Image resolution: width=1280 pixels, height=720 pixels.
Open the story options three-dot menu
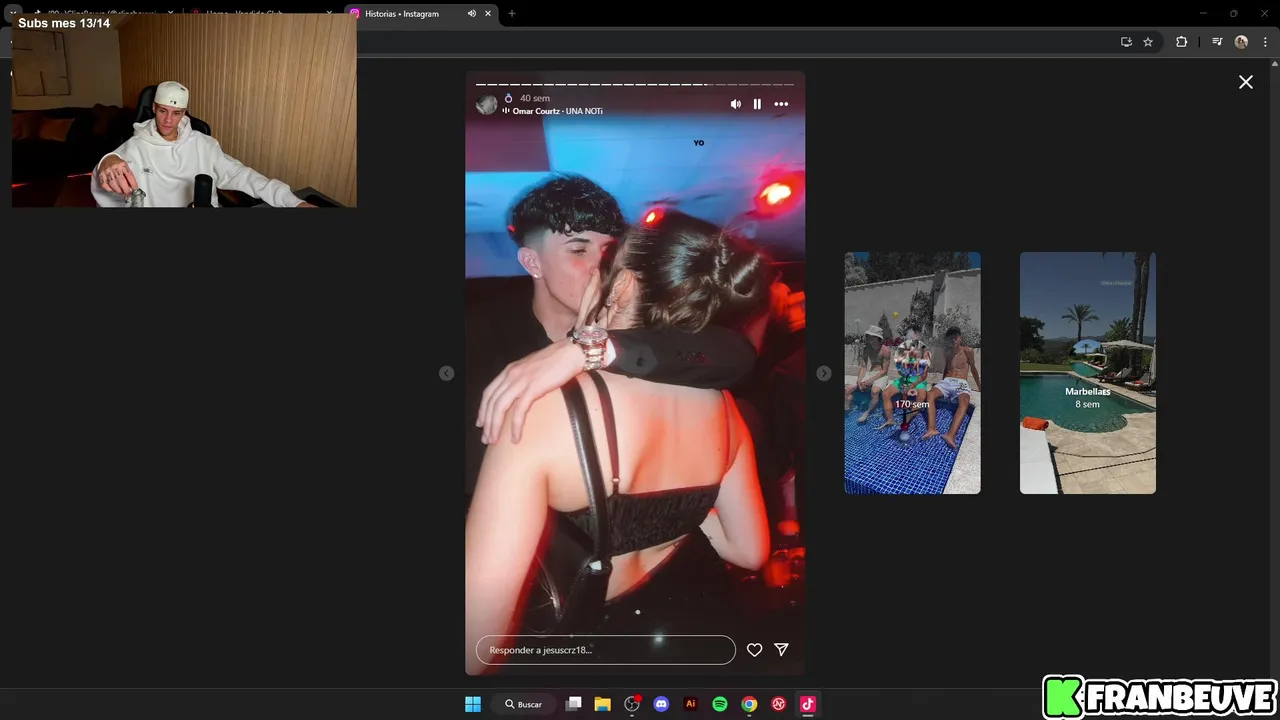tap(781, 104)
